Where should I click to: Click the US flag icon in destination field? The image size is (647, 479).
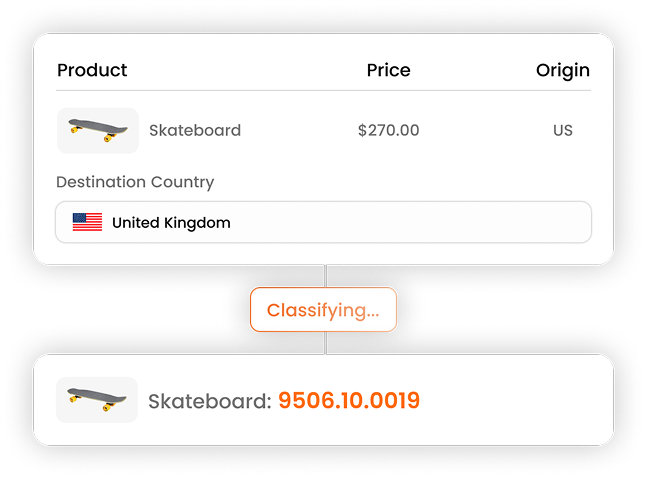(x=87, y=222)
